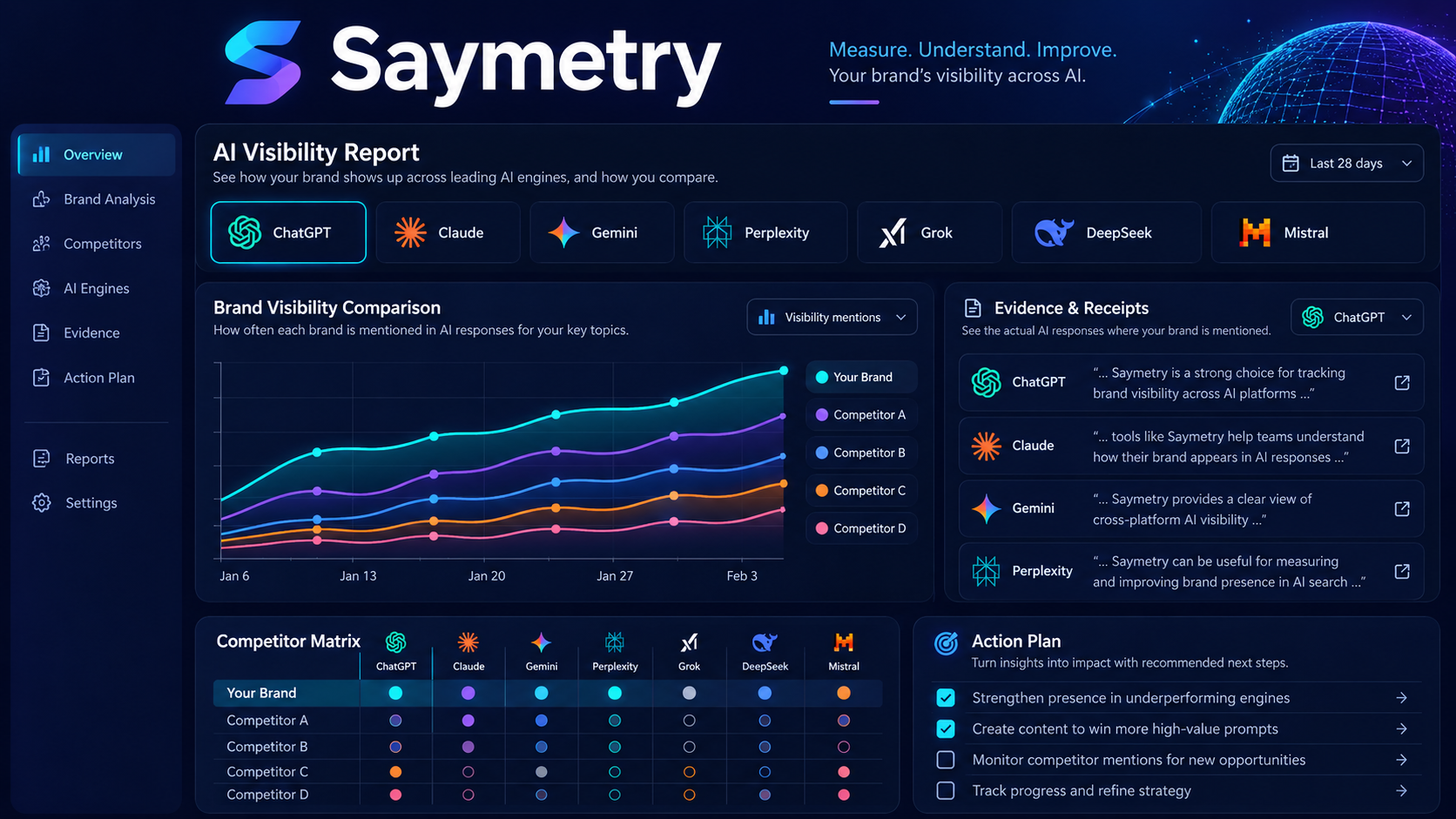Click the Grok icon in Competitor Matrix header

[689, 642]
